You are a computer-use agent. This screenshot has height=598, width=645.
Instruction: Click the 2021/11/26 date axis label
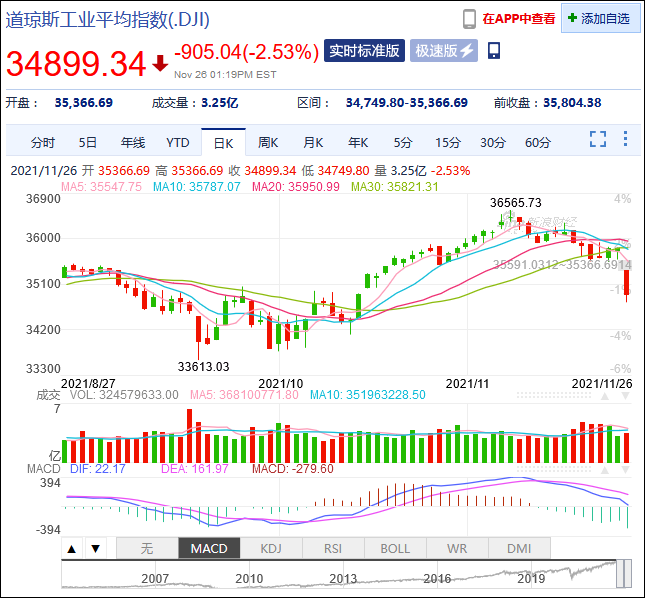pos(602,384)
